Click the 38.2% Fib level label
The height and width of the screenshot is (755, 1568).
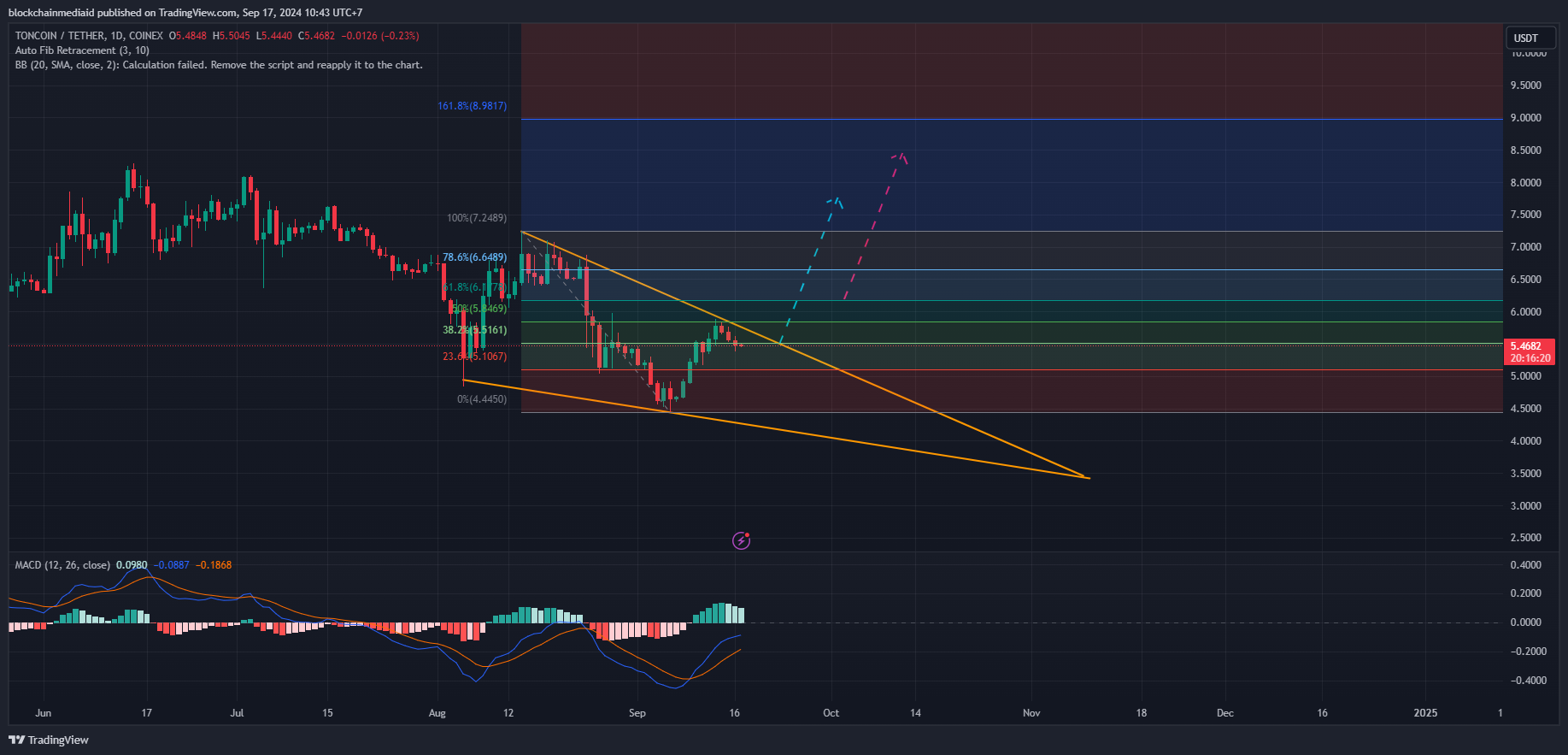click(x=474, y=330)
